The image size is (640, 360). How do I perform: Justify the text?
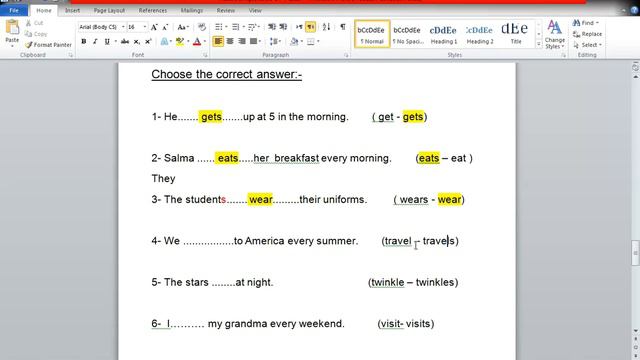(253, 41)
